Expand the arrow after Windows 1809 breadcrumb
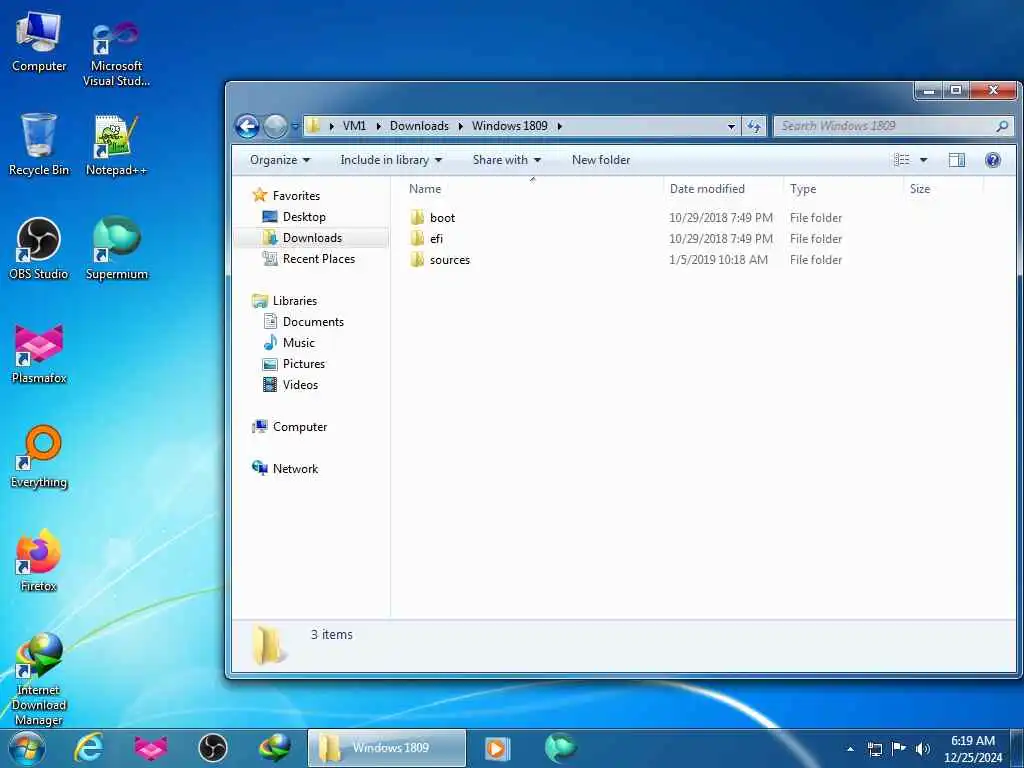Image resolution: width=1024 pixels, height=768 pixels. [560, 126]
